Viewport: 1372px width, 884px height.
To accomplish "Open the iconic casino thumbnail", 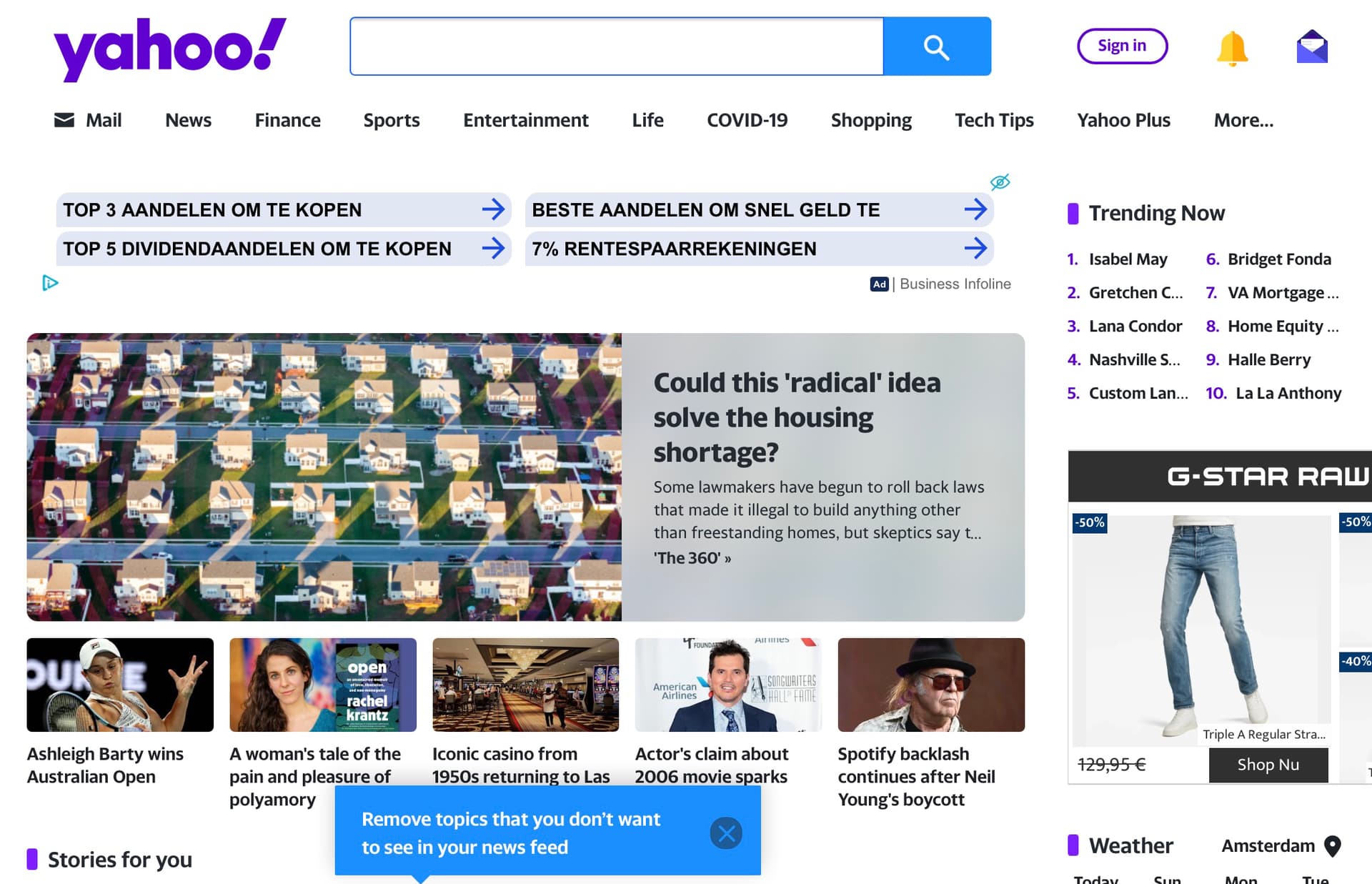I will tap(526, 685).
